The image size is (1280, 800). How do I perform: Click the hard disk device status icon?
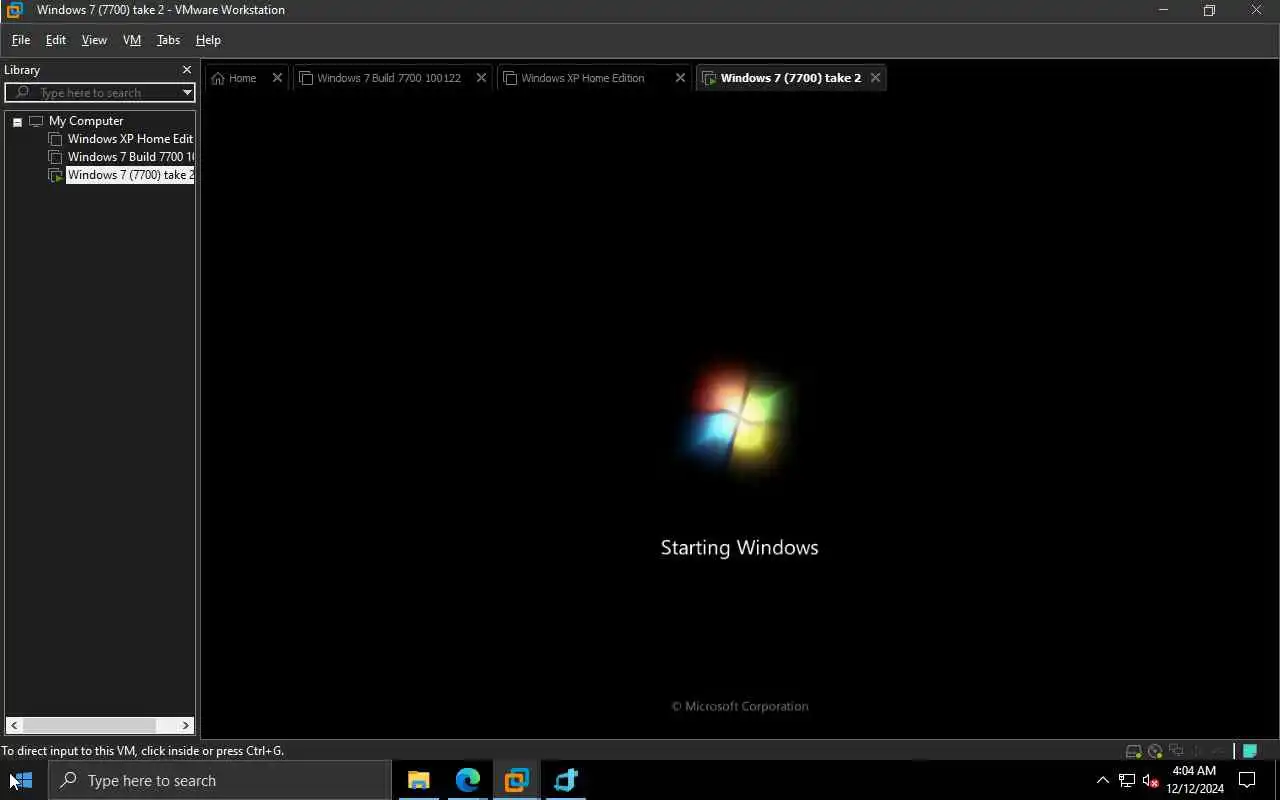[1133, 751]
